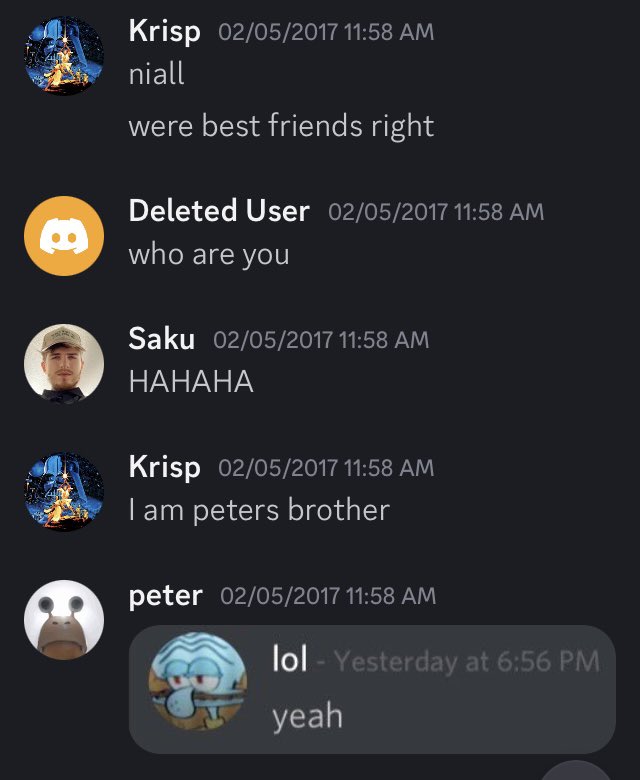Image resolution: width=640 pixels, height=780 pixels.
Task: Open peter's snail avatar profile
Action: (64, 620)
